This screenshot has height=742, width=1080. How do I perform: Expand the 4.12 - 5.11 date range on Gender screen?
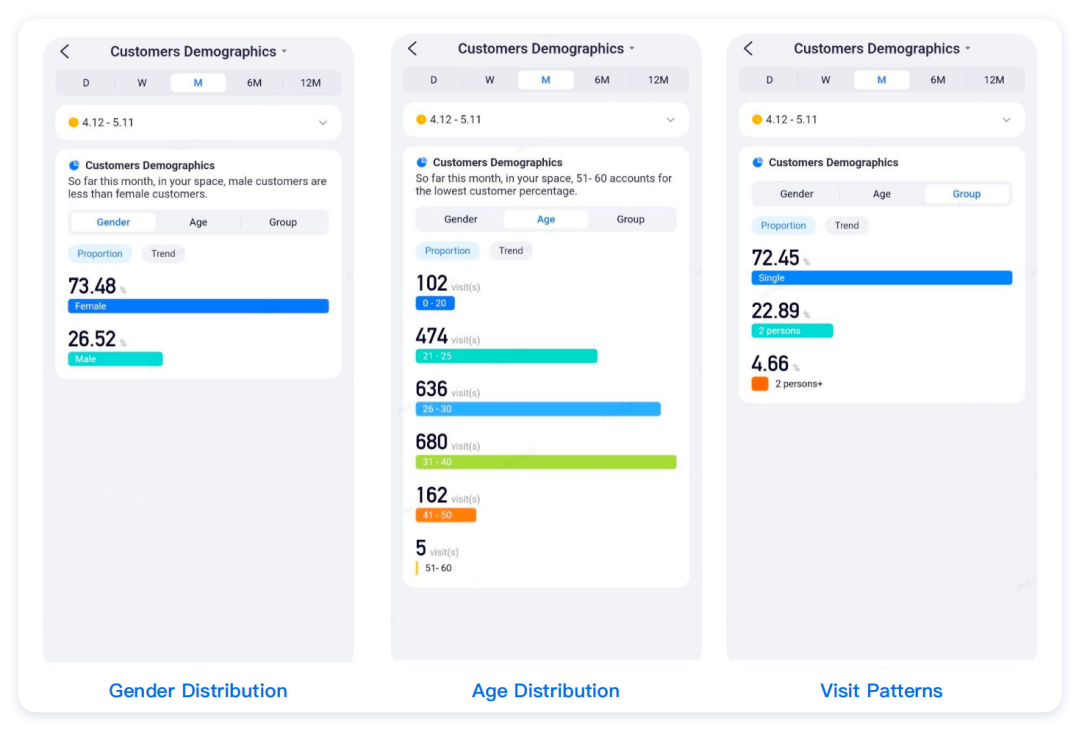coord(322,123)
